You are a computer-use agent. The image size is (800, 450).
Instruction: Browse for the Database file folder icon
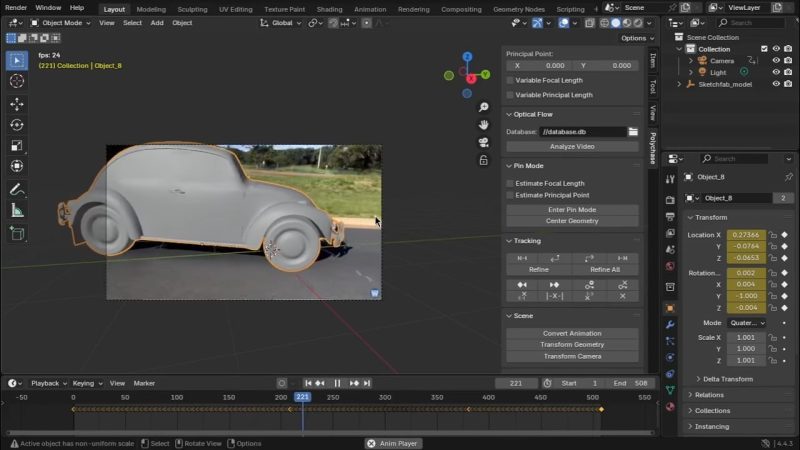click(633, 132)
